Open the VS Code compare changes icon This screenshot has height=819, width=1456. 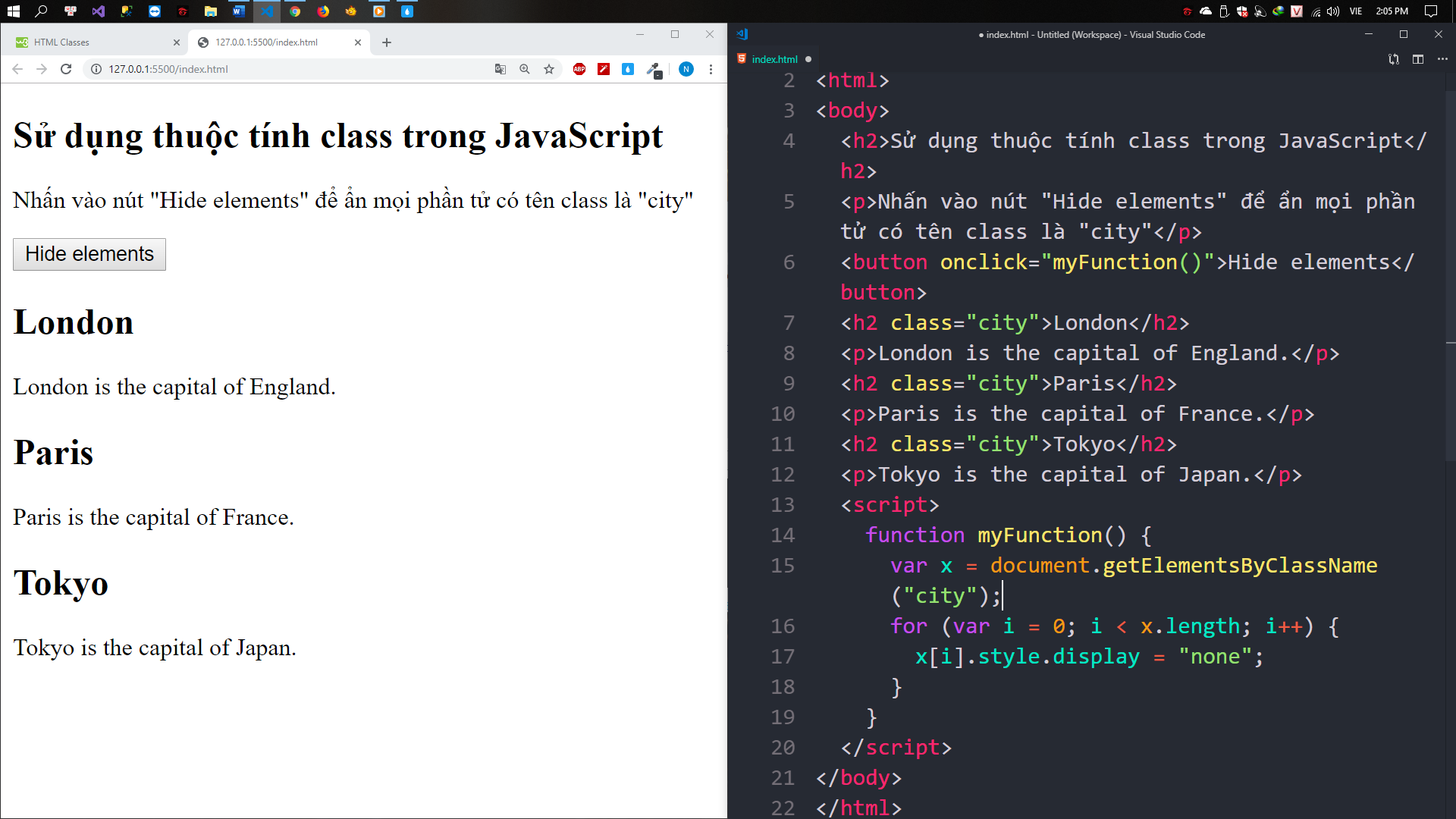click(1394, 59)
